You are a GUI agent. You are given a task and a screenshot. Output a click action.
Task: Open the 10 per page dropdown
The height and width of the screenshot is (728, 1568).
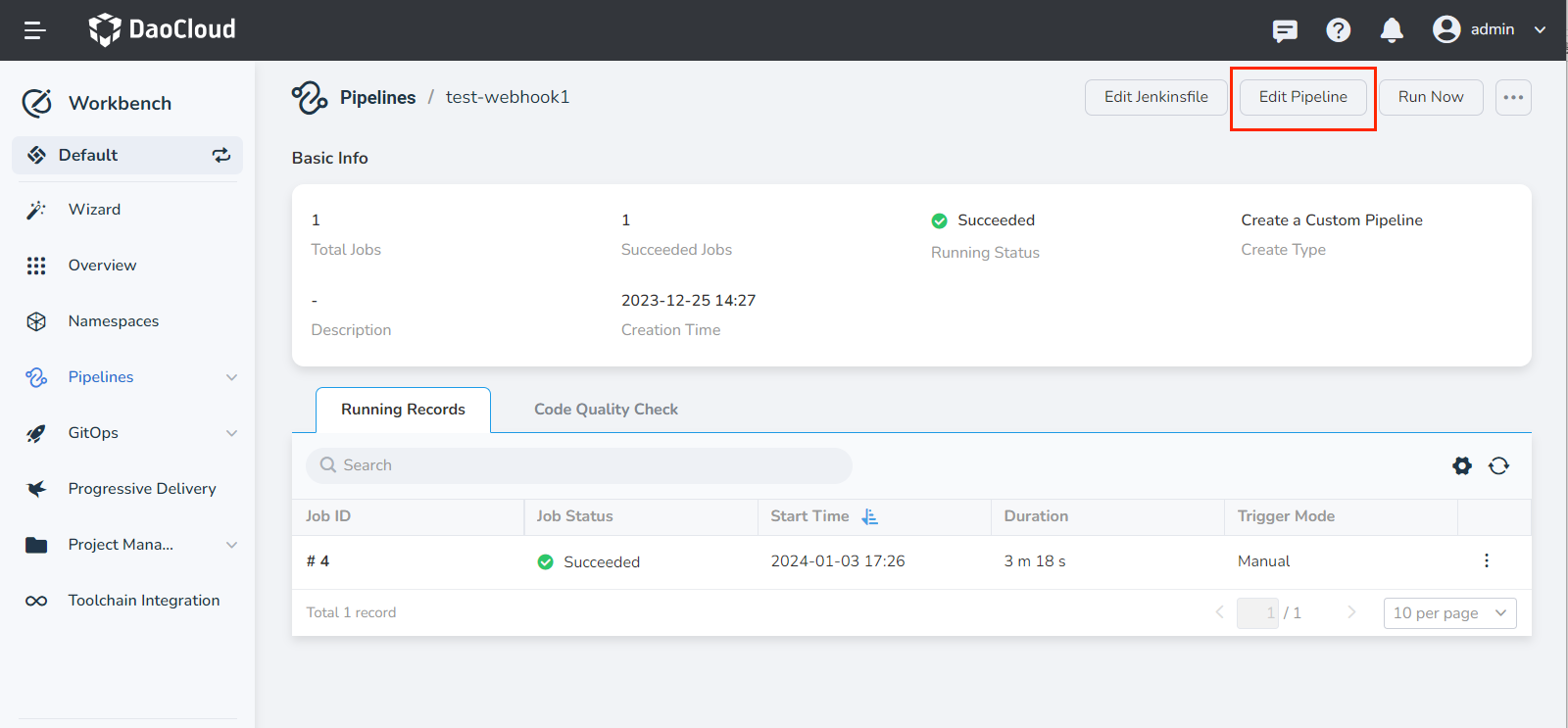[x=1448, y=612]
